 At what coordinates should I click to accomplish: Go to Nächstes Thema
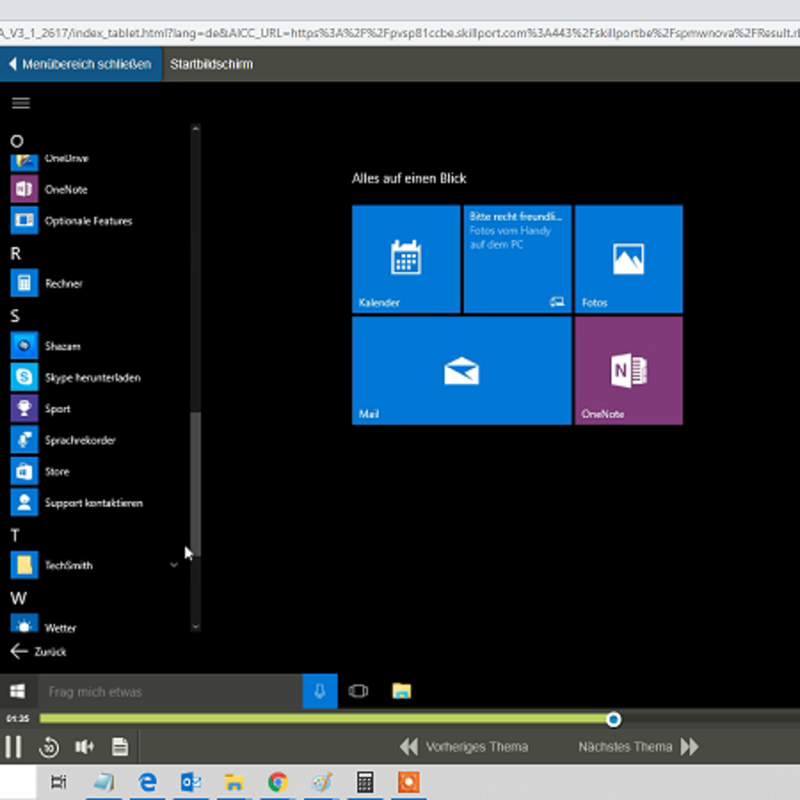click(638, 747)
